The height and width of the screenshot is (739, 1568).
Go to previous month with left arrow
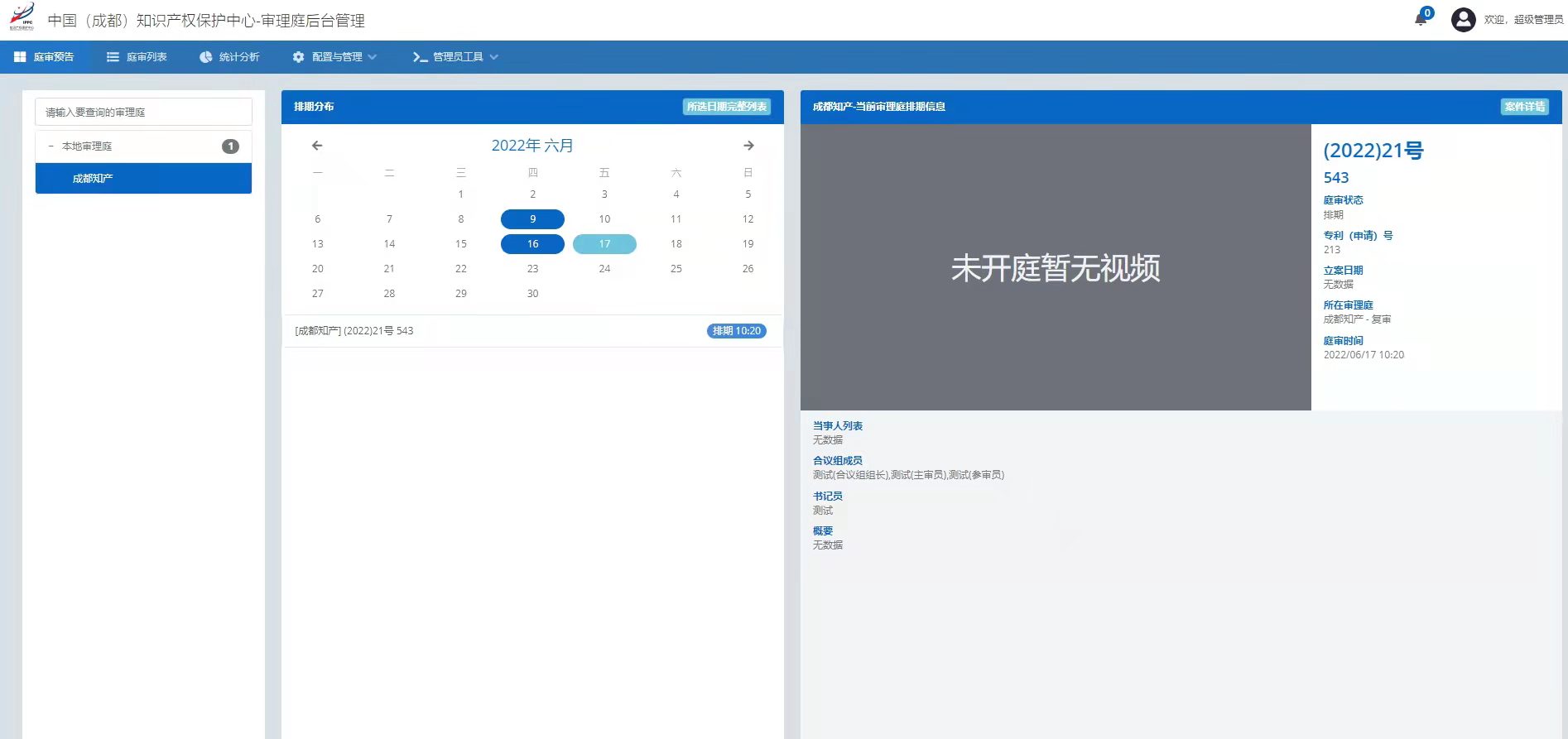[316, 146]
